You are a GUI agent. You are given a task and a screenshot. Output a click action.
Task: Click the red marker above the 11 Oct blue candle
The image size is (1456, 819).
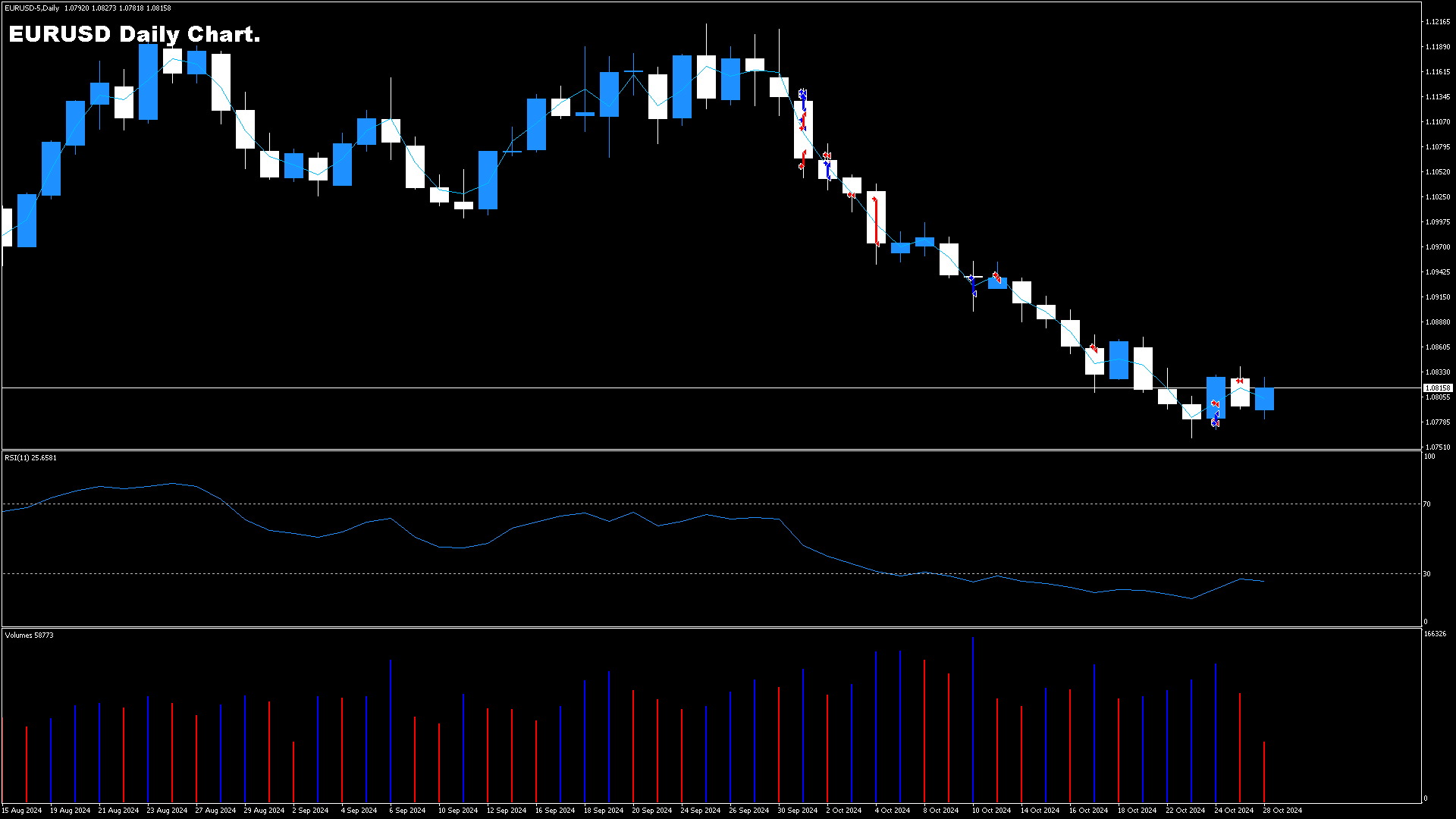[996, 277]
